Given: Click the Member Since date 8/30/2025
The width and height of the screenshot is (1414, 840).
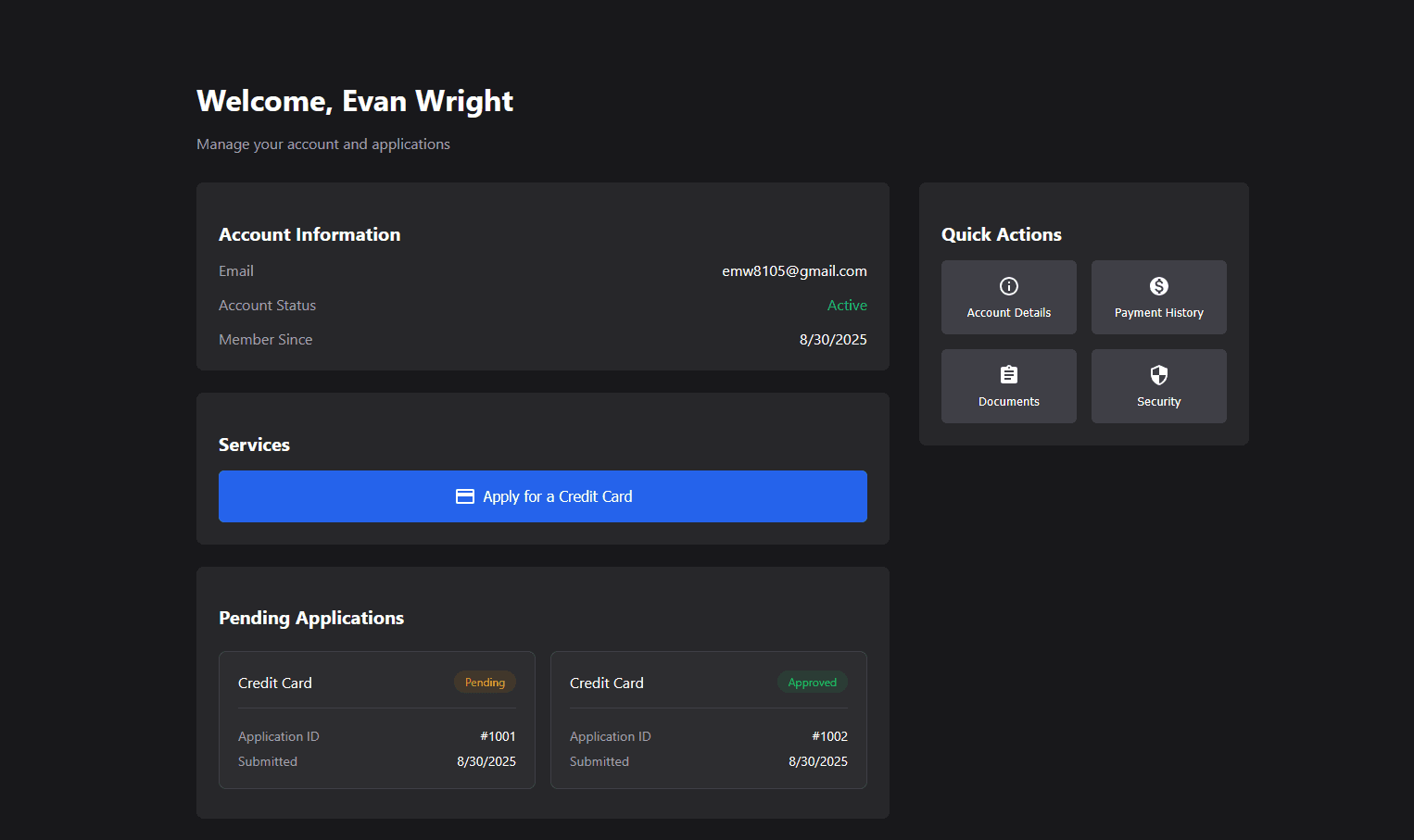Looking at the screenshot, I should click(x=833, y=340).
